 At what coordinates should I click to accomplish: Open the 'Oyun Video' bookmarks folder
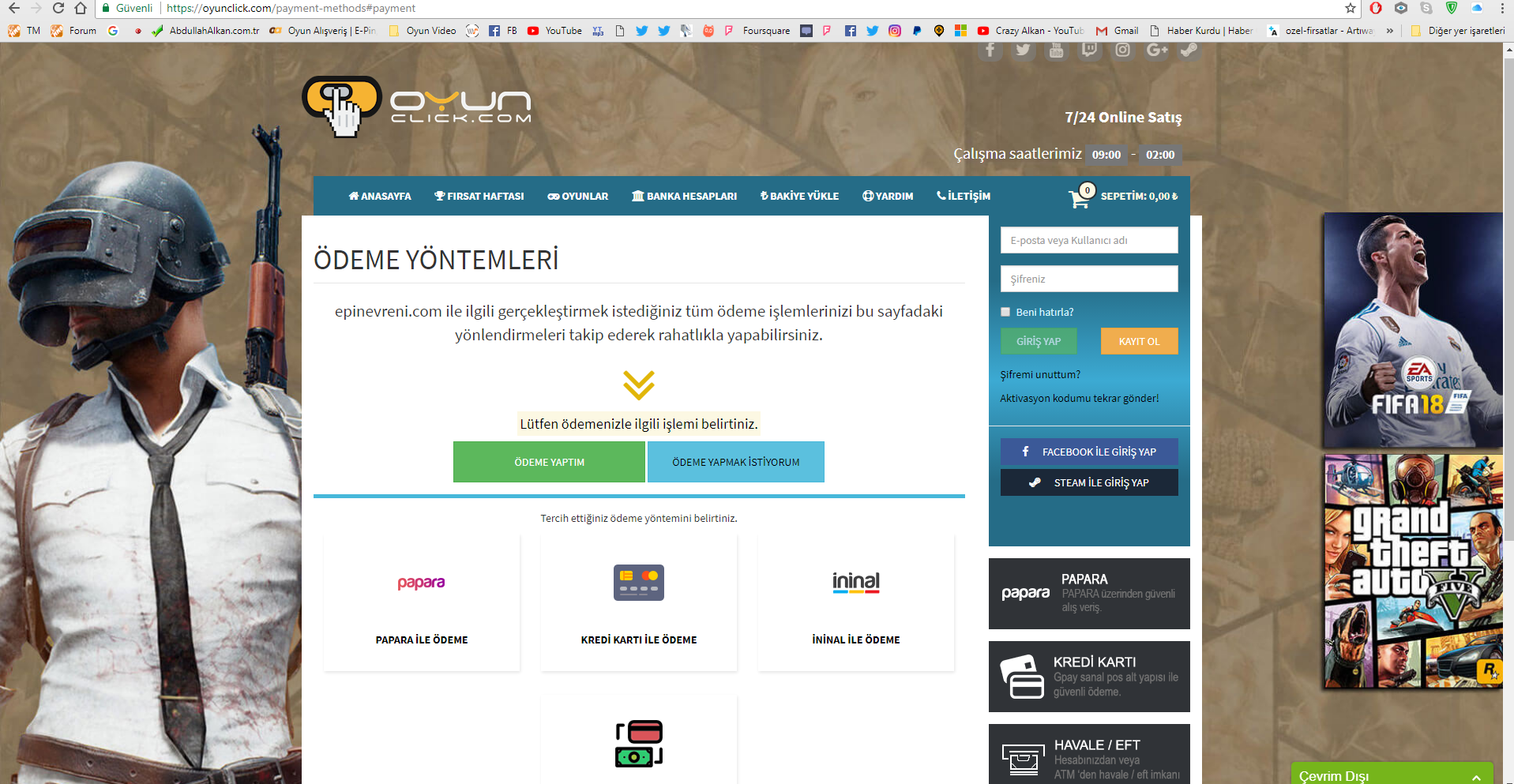pos(423,31)
